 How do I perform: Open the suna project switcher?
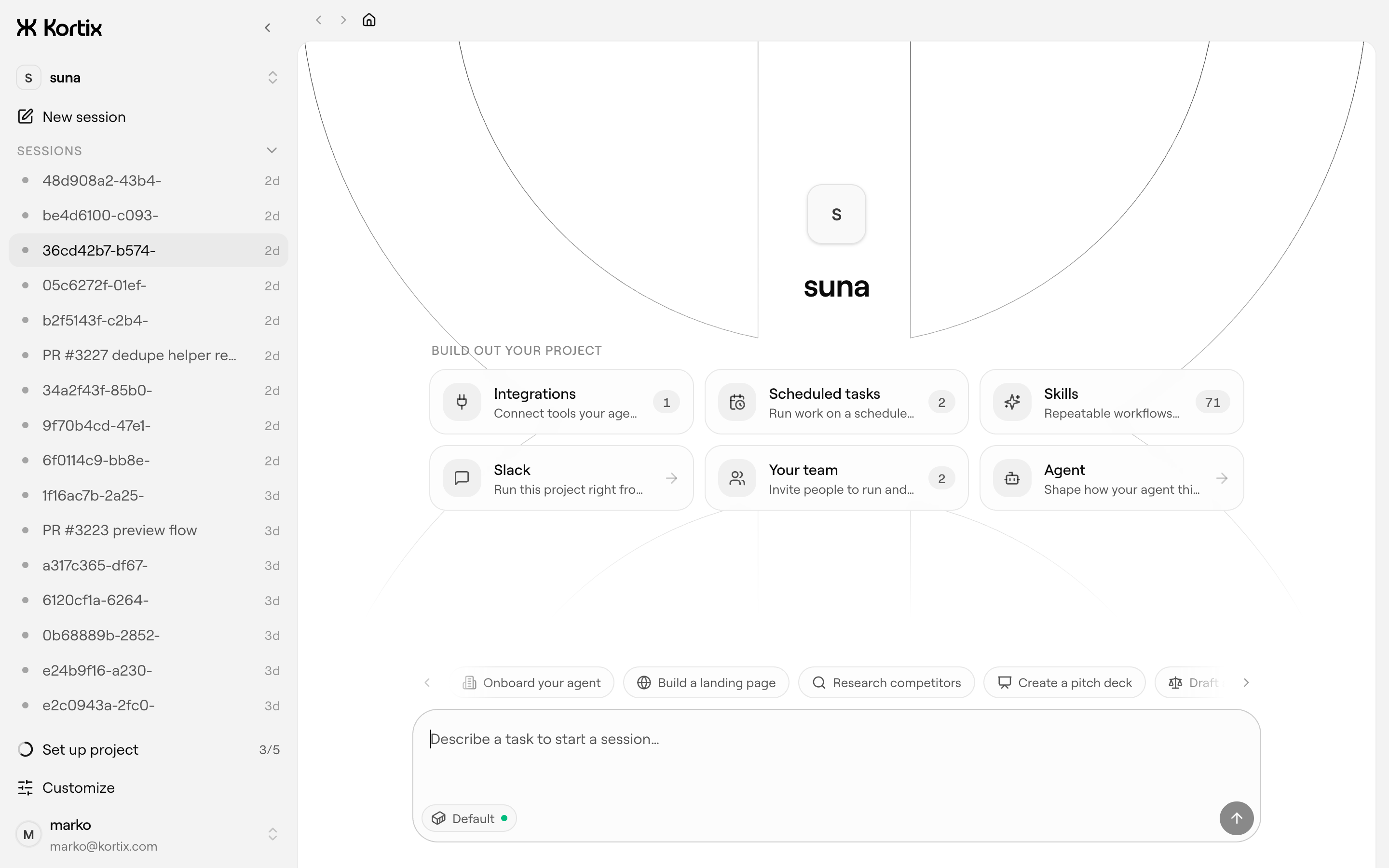(148, 78)
